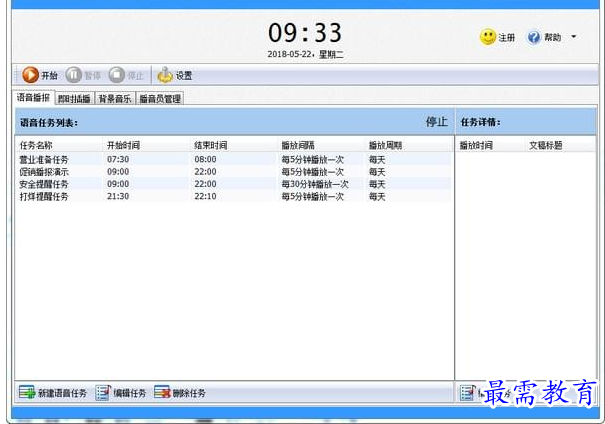
Task: Click the 帮助 question mark icon
Action: point(534,37)
